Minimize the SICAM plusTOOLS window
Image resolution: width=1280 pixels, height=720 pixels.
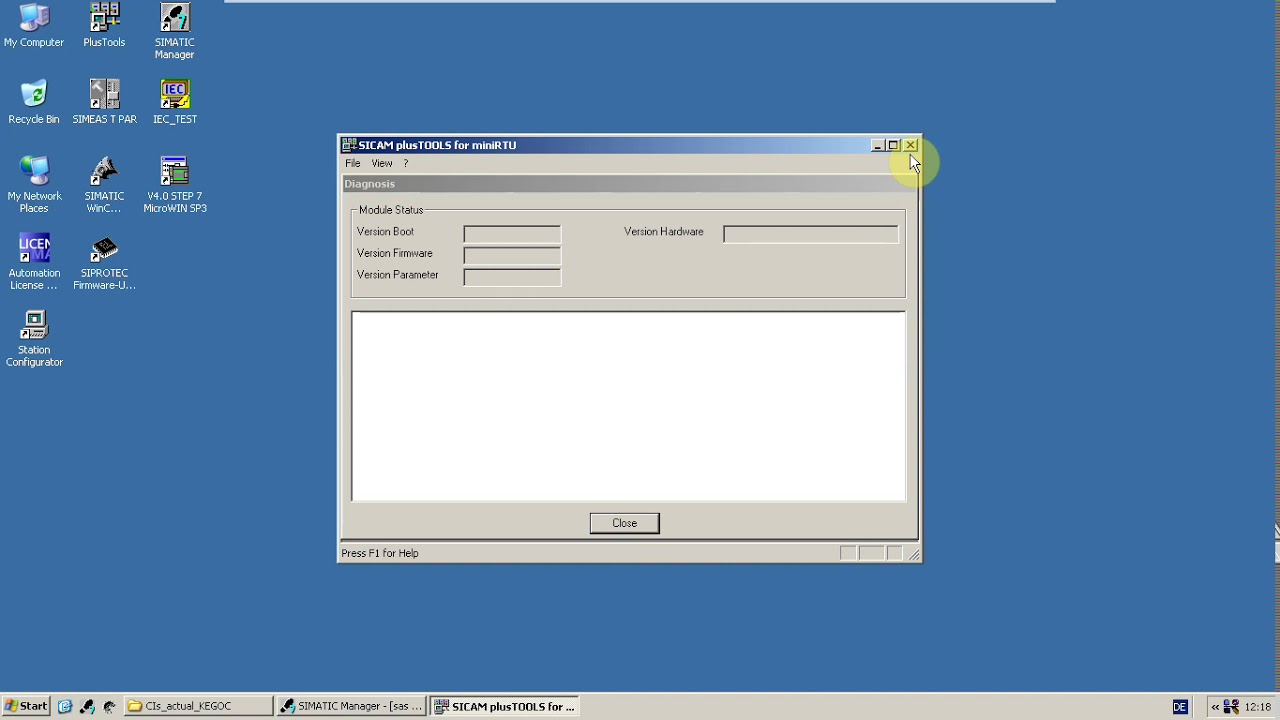pos(878,145)
